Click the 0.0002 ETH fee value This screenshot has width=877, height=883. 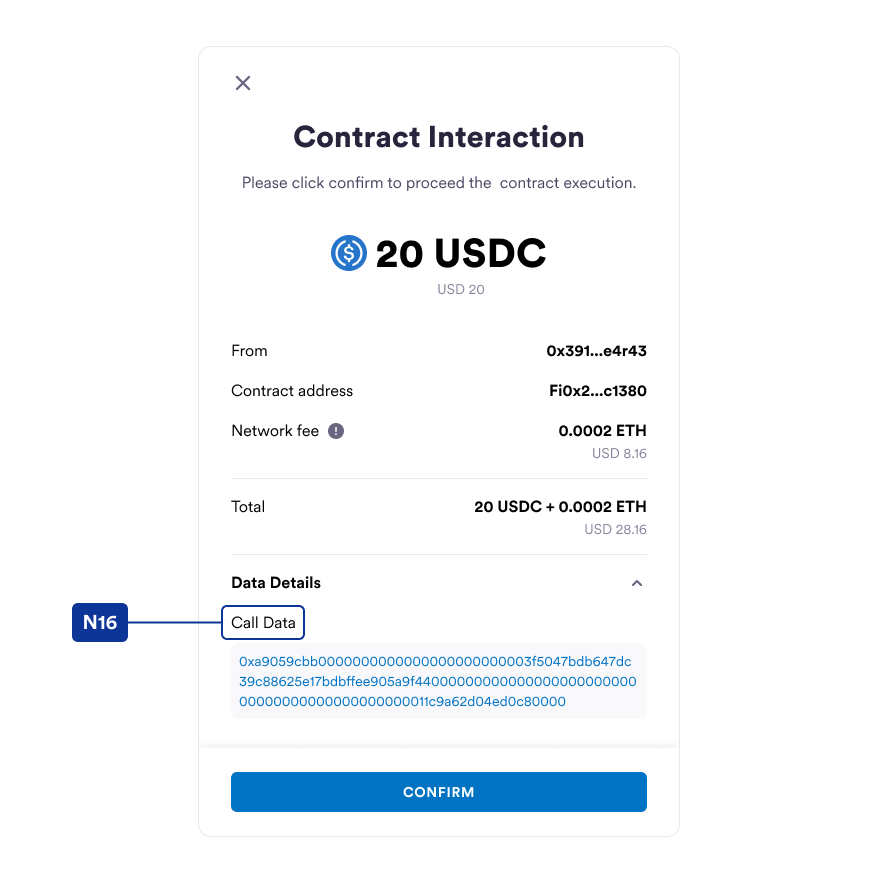(602, 431)
